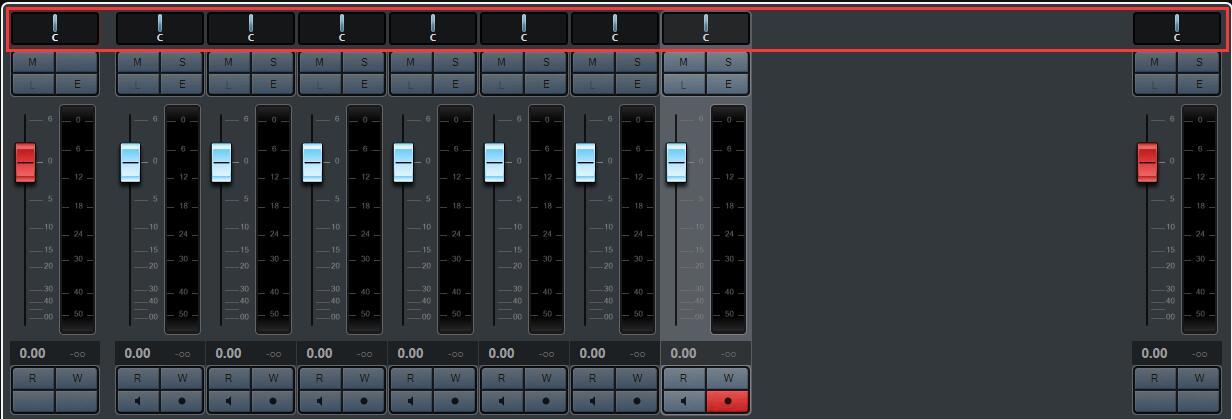Enable monitoring on the third blue-fader channel

pos(320,402)
